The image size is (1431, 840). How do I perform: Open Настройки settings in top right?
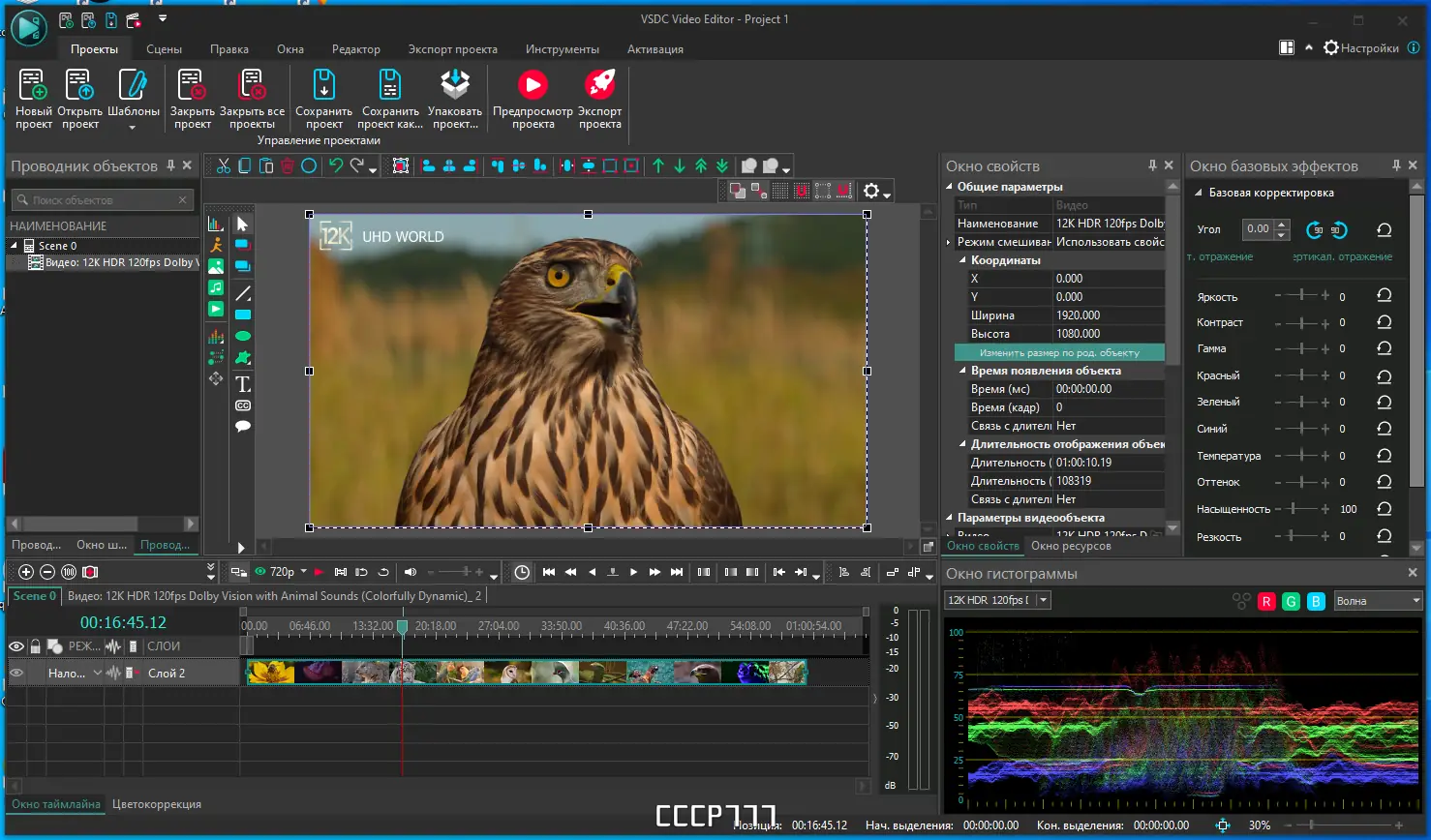[x=1361, y=47]
